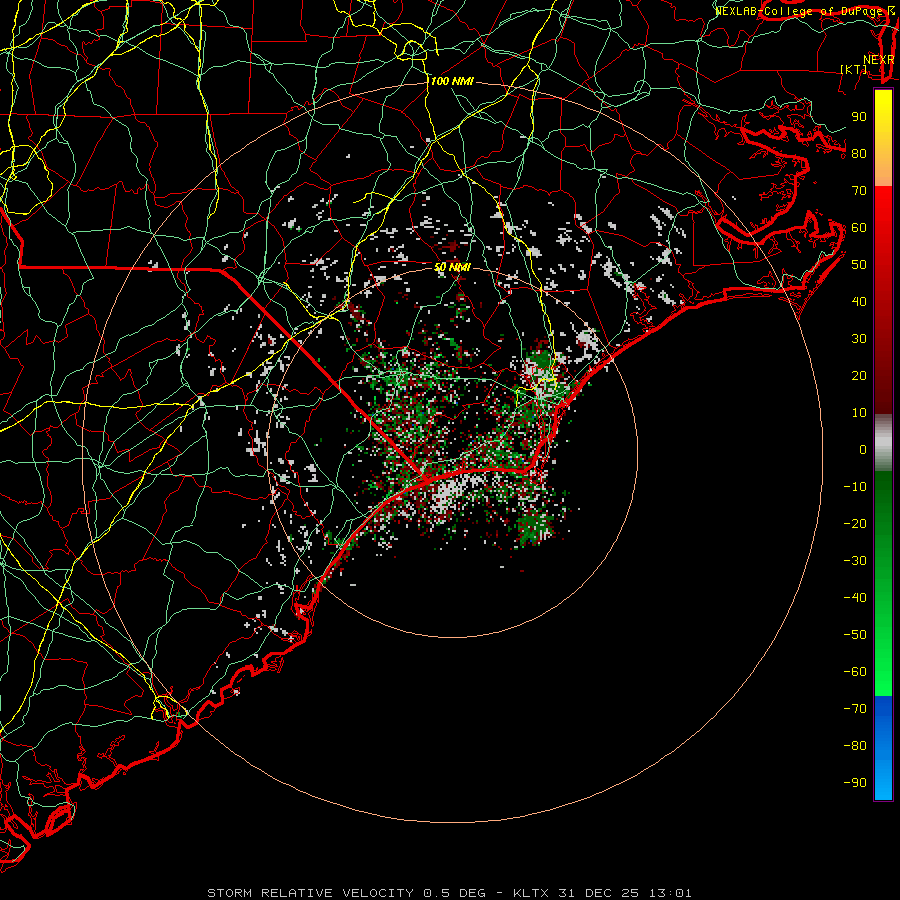Viewport: 900px width, 900px height.
Task: Click the -40 knot label on color scale
Action: [855, 598]
